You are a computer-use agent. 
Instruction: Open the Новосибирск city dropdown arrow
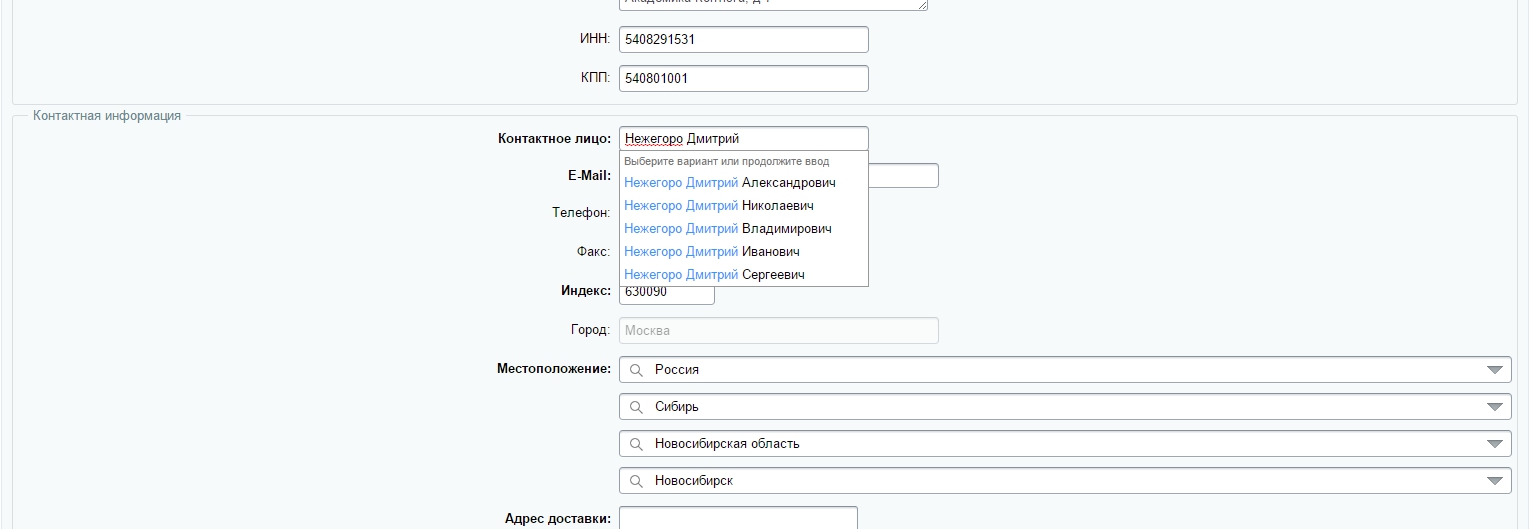pos(1495,481)
